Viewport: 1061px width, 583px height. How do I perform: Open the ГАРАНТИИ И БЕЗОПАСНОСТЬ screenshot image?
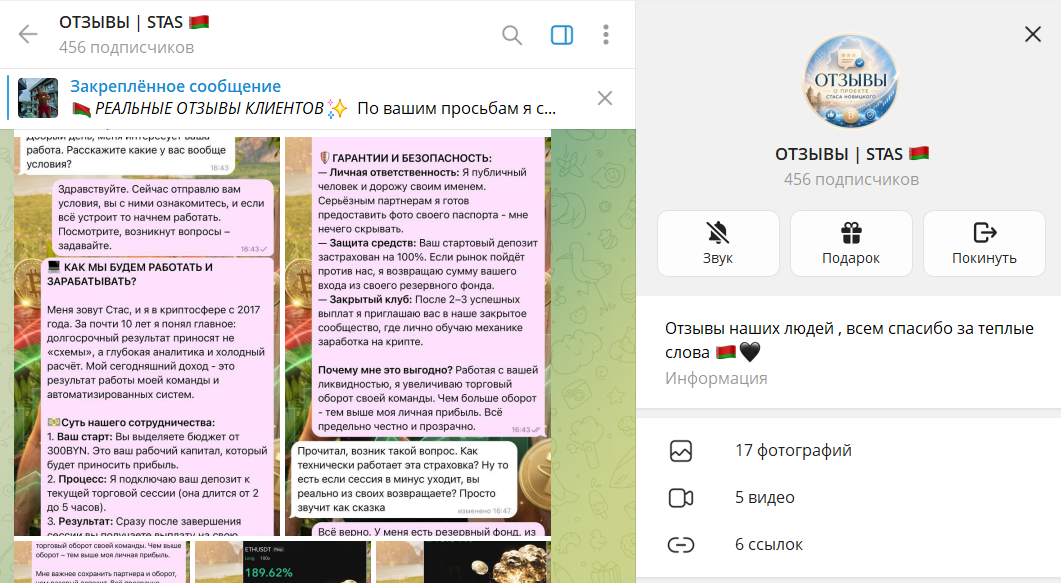click(418, 336)
